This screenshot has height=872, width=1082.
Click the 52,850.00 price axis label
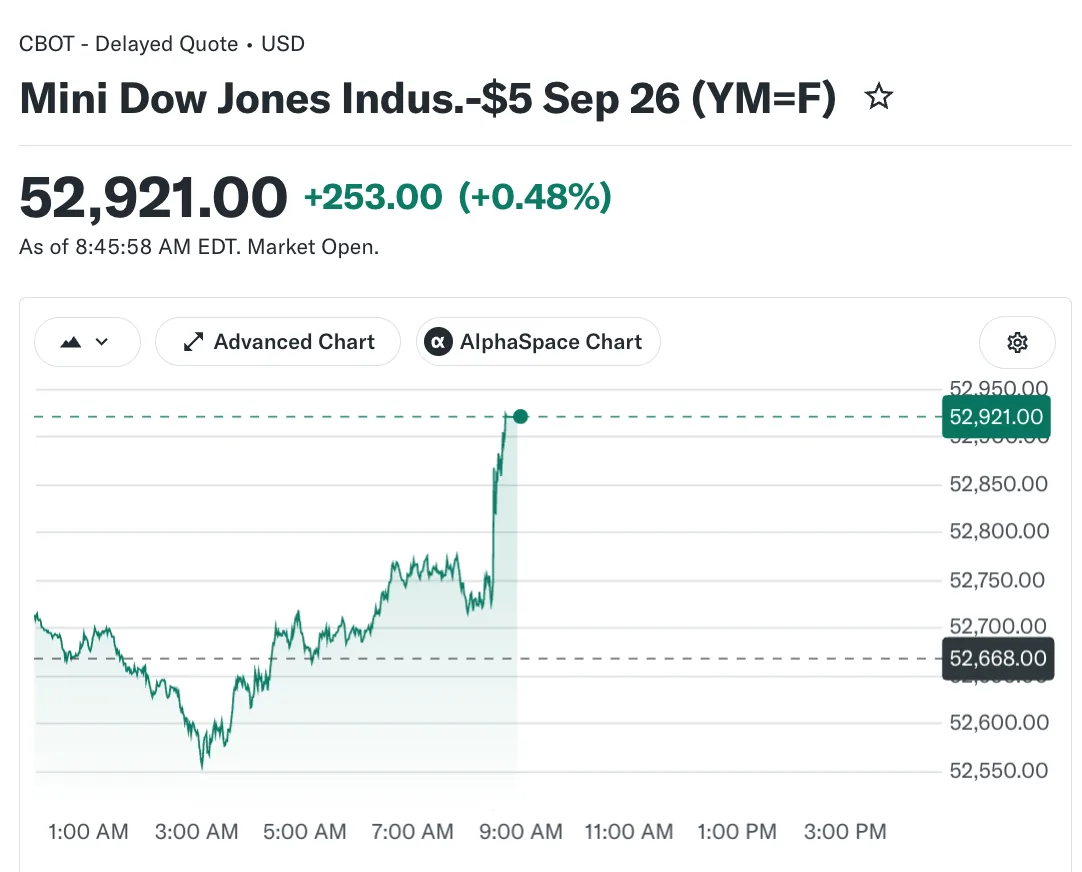pos(999,484)
